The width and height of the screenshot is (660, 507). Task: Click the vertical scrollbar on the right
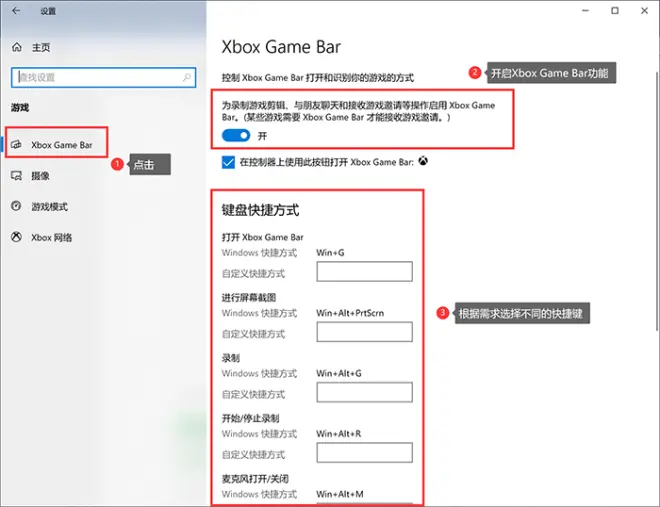coord(657,202)
